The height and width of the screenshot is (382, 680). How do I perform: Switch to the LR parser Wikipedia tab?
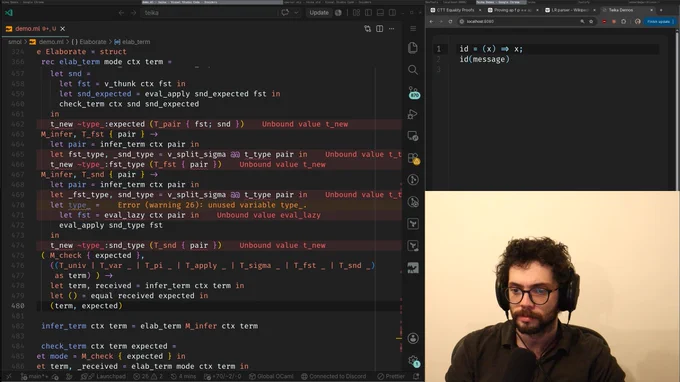click(570, 10)
